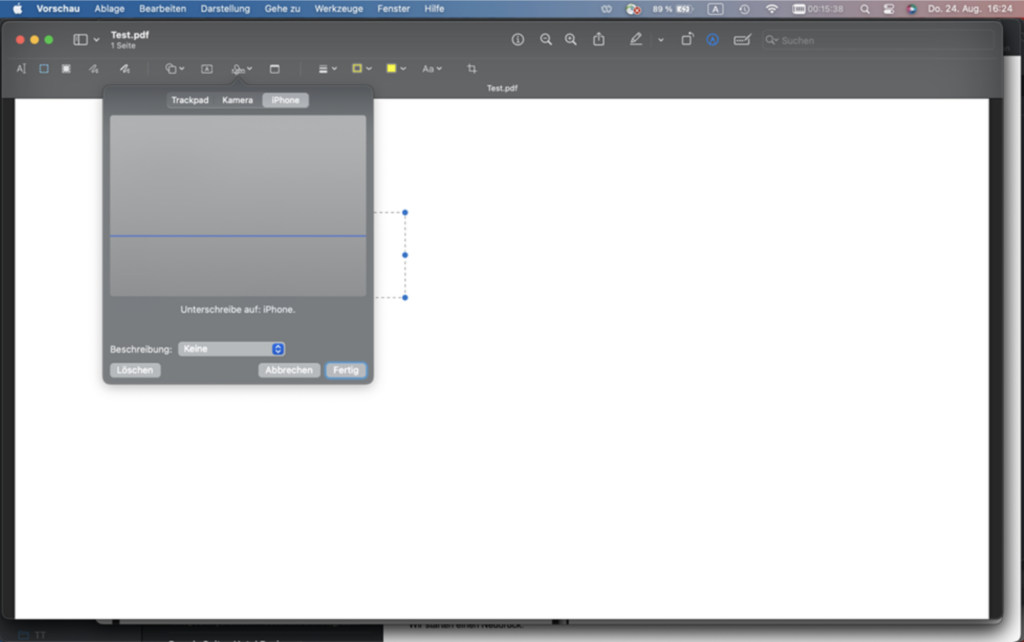This screenshot has height=642, width=1024.
Task: Toggle the Markup toolbar button
Action: pos(712,40)
